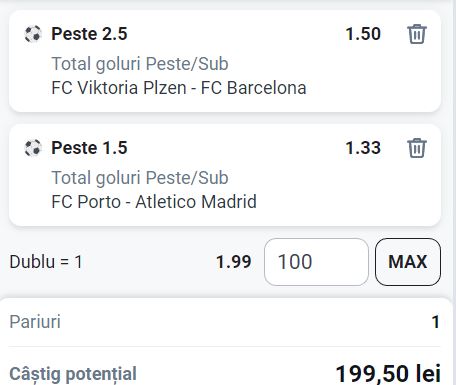Click the Pariuri count value 1

[x=435, y=322]
